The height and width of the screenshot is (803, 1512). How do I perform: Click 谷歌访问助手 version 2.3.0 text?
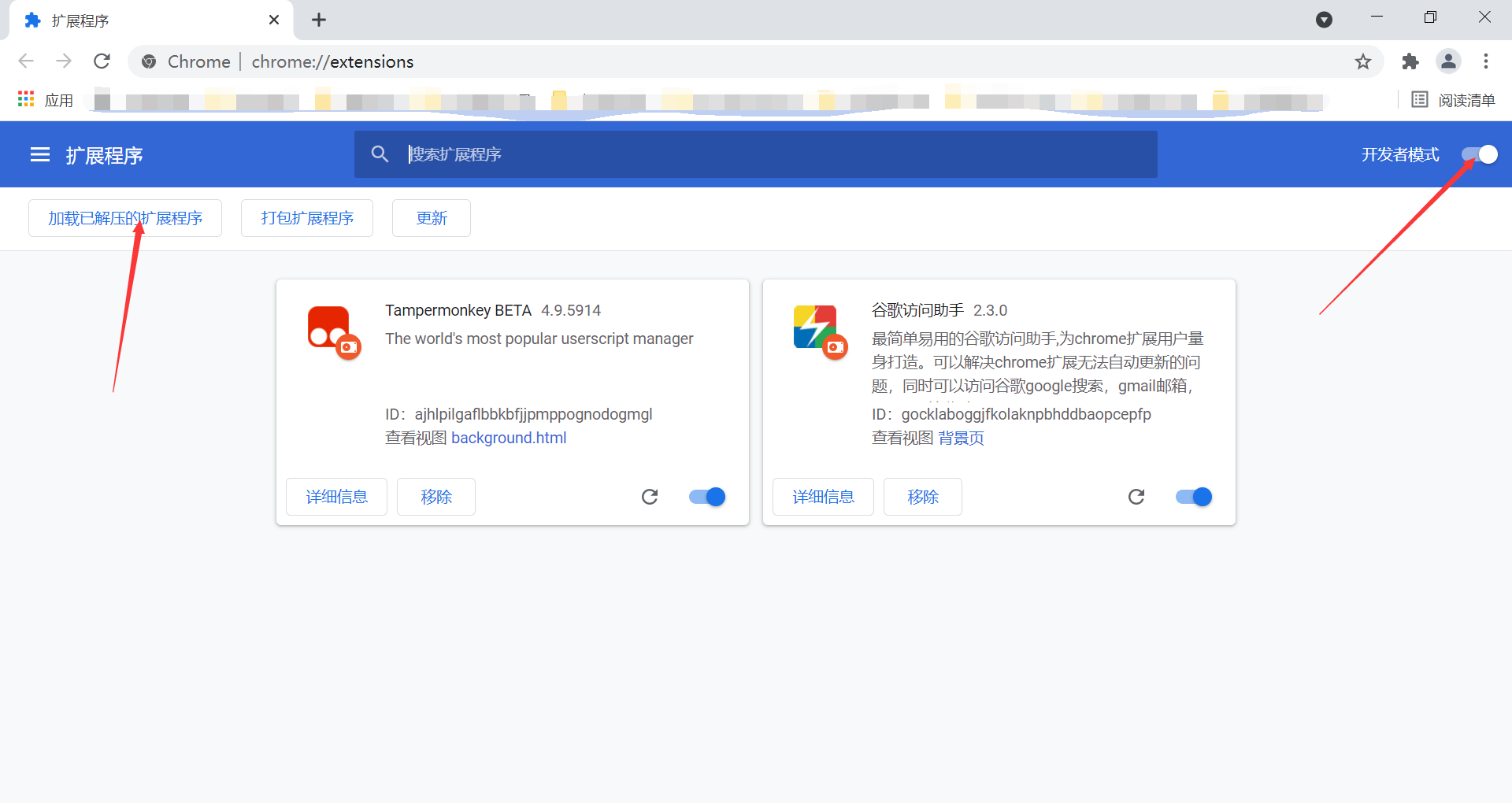990,310
